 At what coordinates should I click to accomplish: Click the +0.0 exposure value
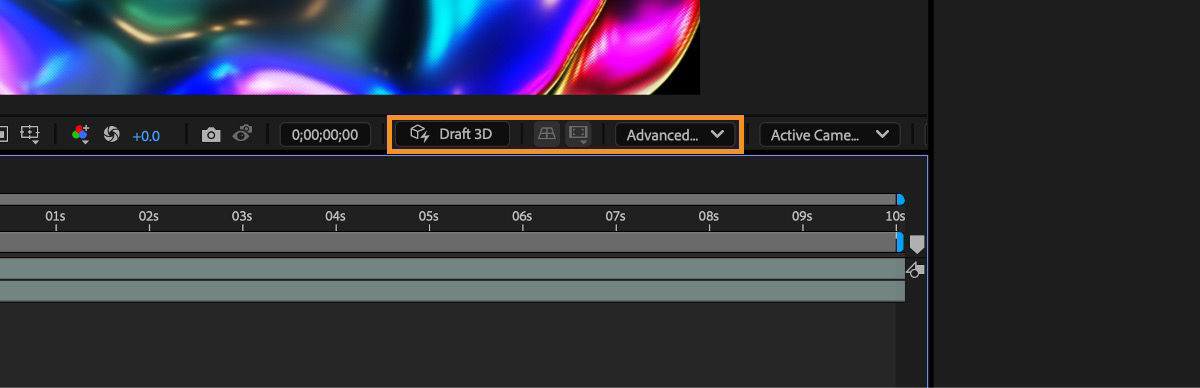146,135
